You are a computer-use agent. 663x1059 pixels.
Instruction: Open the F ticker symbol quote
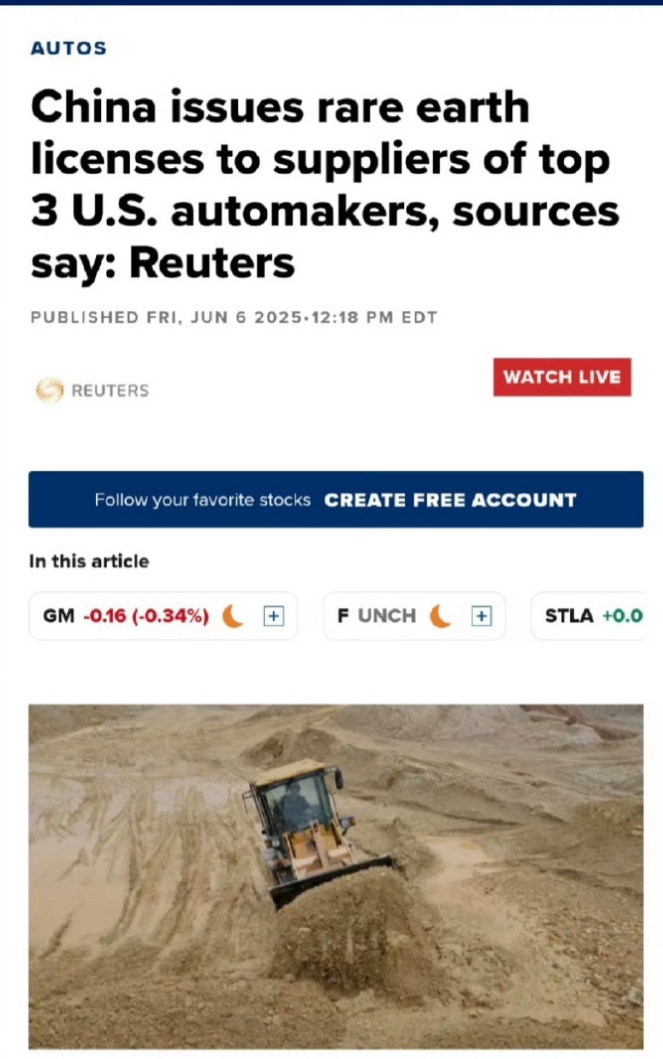[x=343, y=616]
